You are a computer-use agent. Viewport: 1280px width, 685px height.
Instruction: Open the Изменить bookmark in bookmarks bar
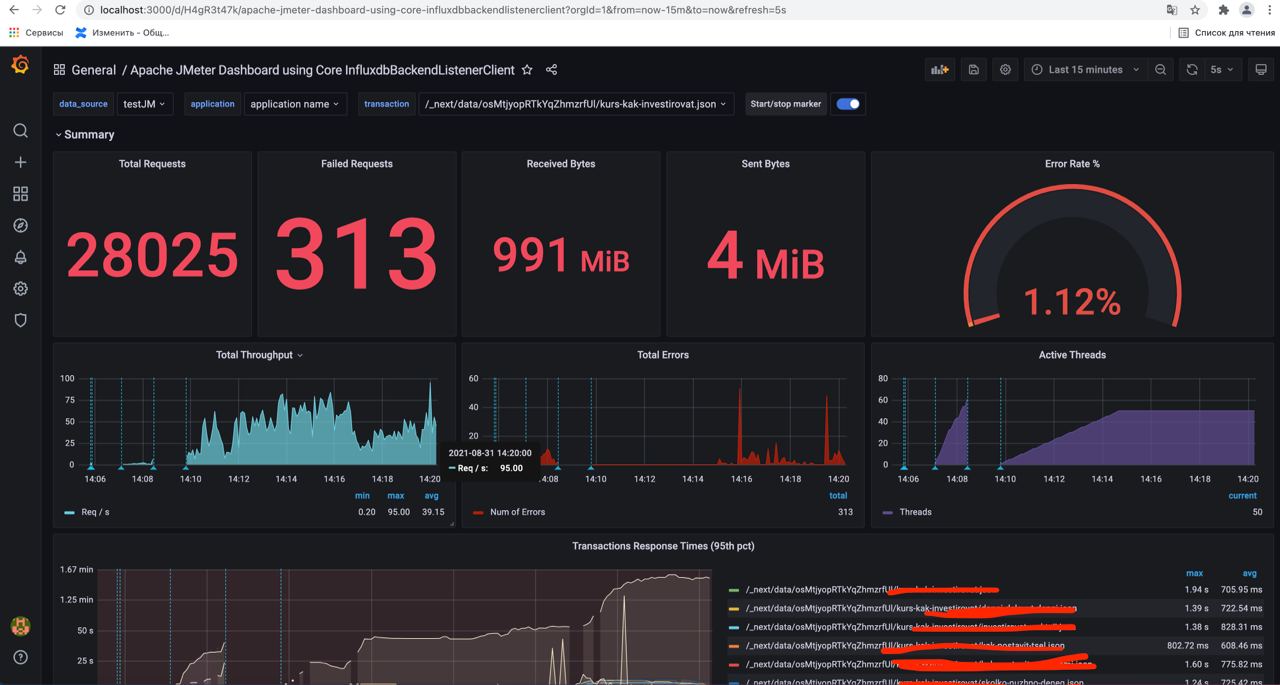coord(122,33)
